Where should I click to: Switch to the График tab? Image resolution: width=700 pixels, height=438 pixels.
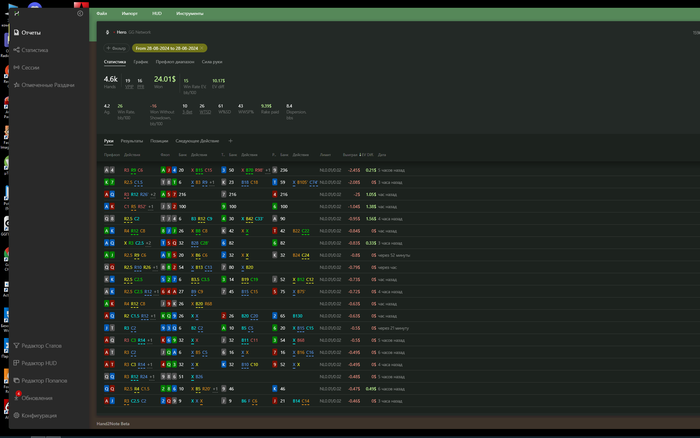[x=141, y=62]
